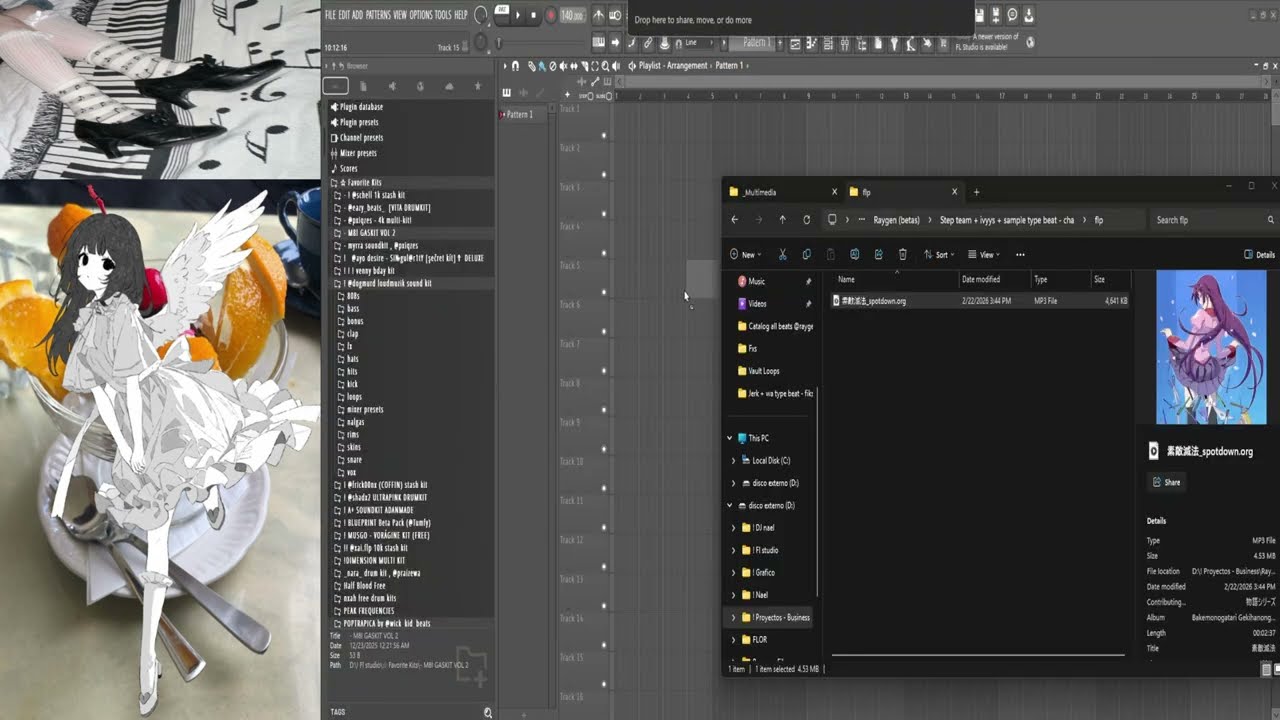Open the View dropdown in File Explorer

(x=984, y=255)
